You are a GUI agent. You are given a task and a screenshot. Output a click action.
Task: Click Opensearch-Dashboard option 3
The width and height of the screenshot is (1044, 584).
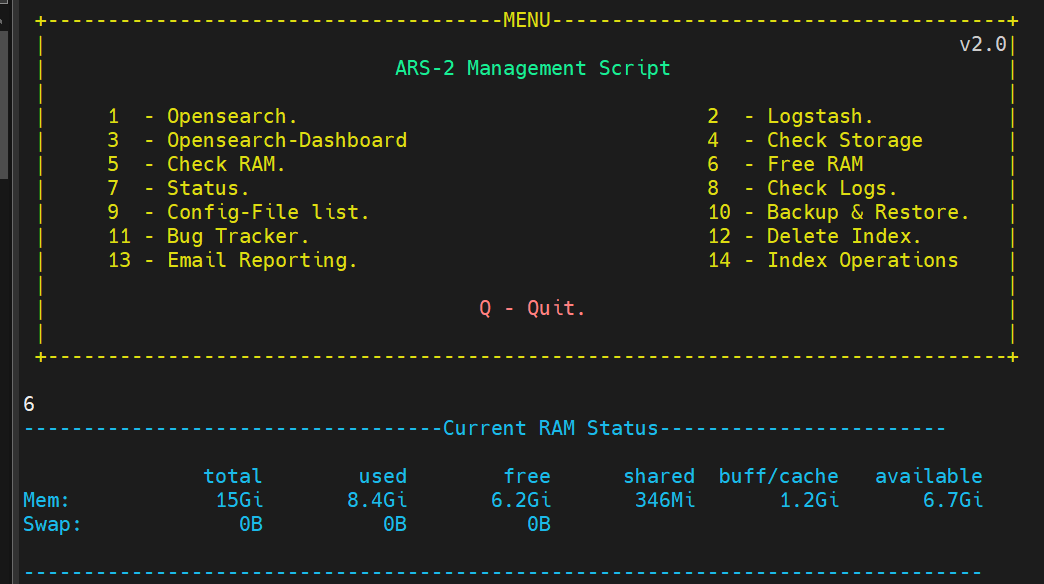click(x=286, y=140)
